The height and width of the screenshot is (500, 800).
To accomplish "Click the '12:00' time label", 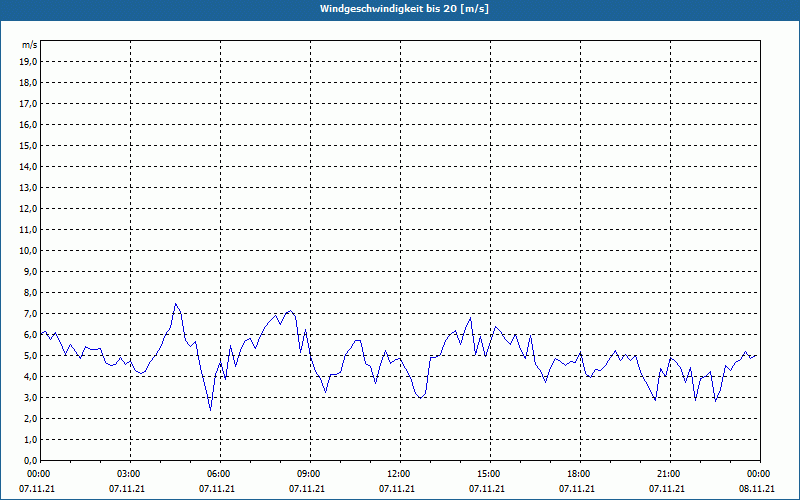I will tap(401, 474).
